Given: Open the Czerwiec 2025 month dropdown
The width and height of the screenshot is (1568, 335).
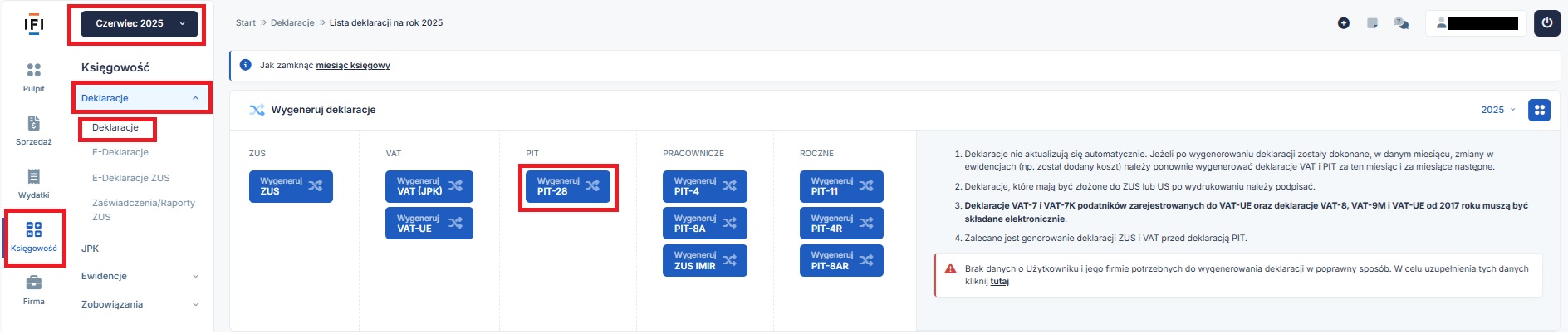Looking at the screenshot, I should click(x=140, y=23).
